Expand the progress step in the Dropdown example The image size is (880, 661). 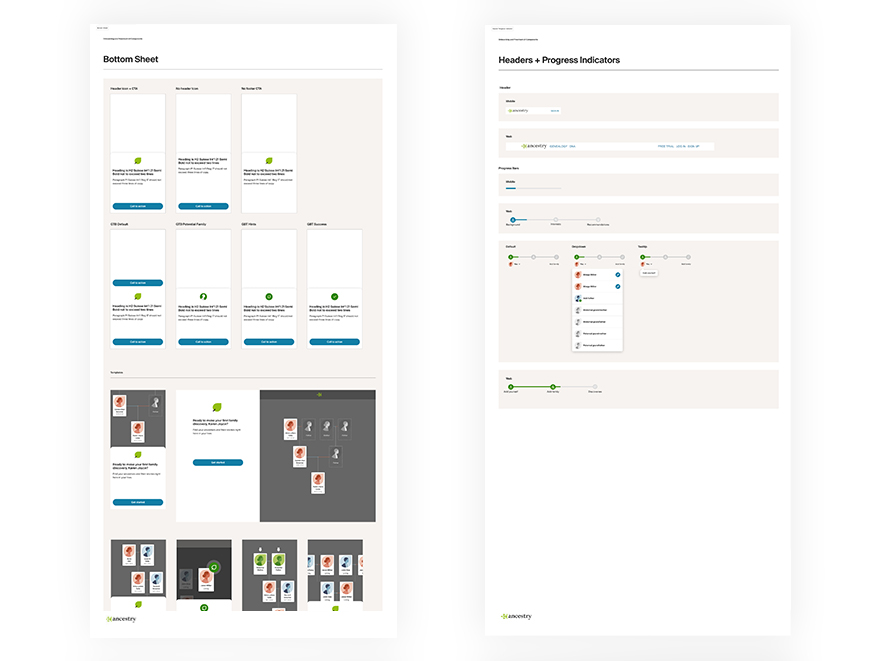click(x=577, y=257)
